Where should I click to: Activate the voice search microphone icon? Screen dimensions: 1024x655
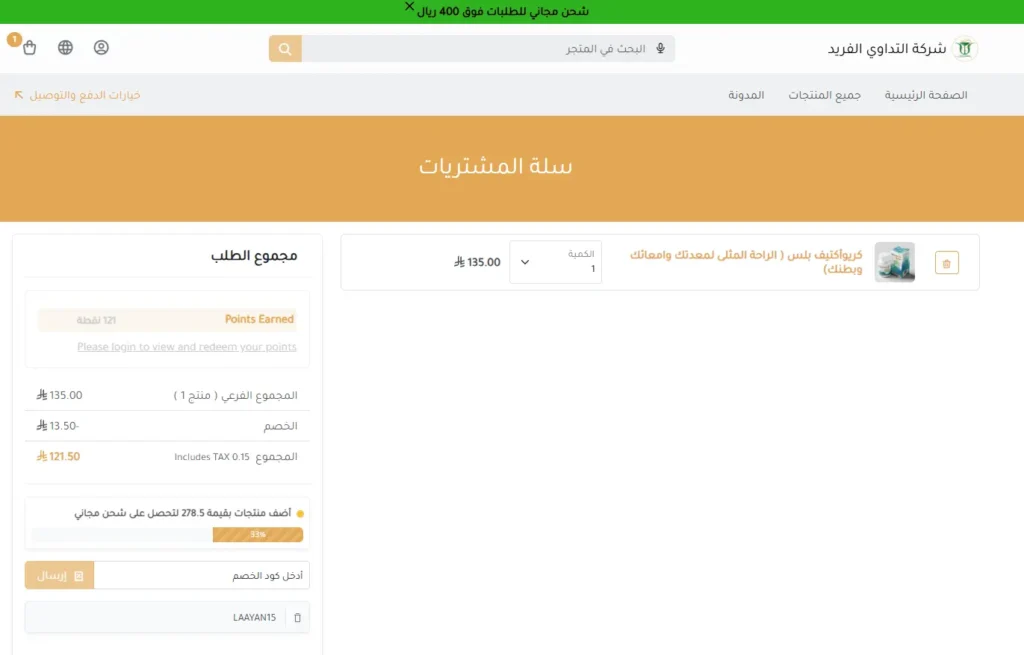click(x=661, y=48)
